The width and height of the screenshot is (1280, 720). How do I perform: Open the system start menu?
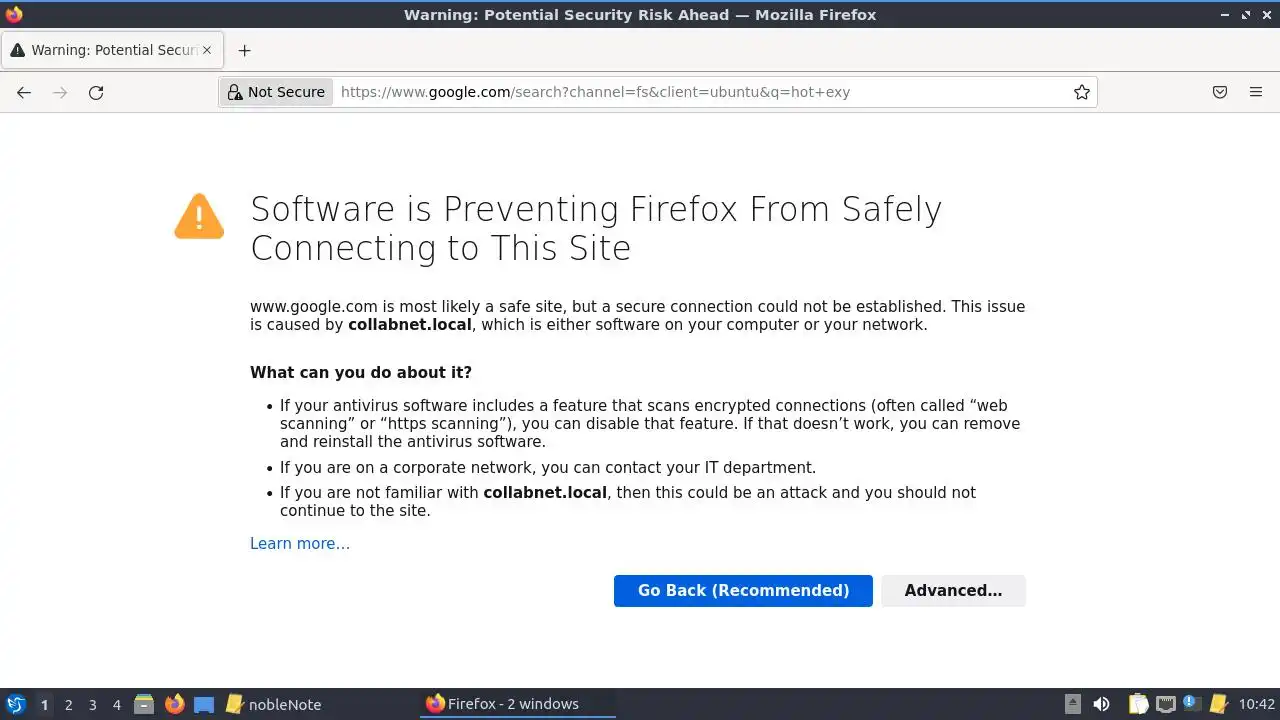coord(16,704)
